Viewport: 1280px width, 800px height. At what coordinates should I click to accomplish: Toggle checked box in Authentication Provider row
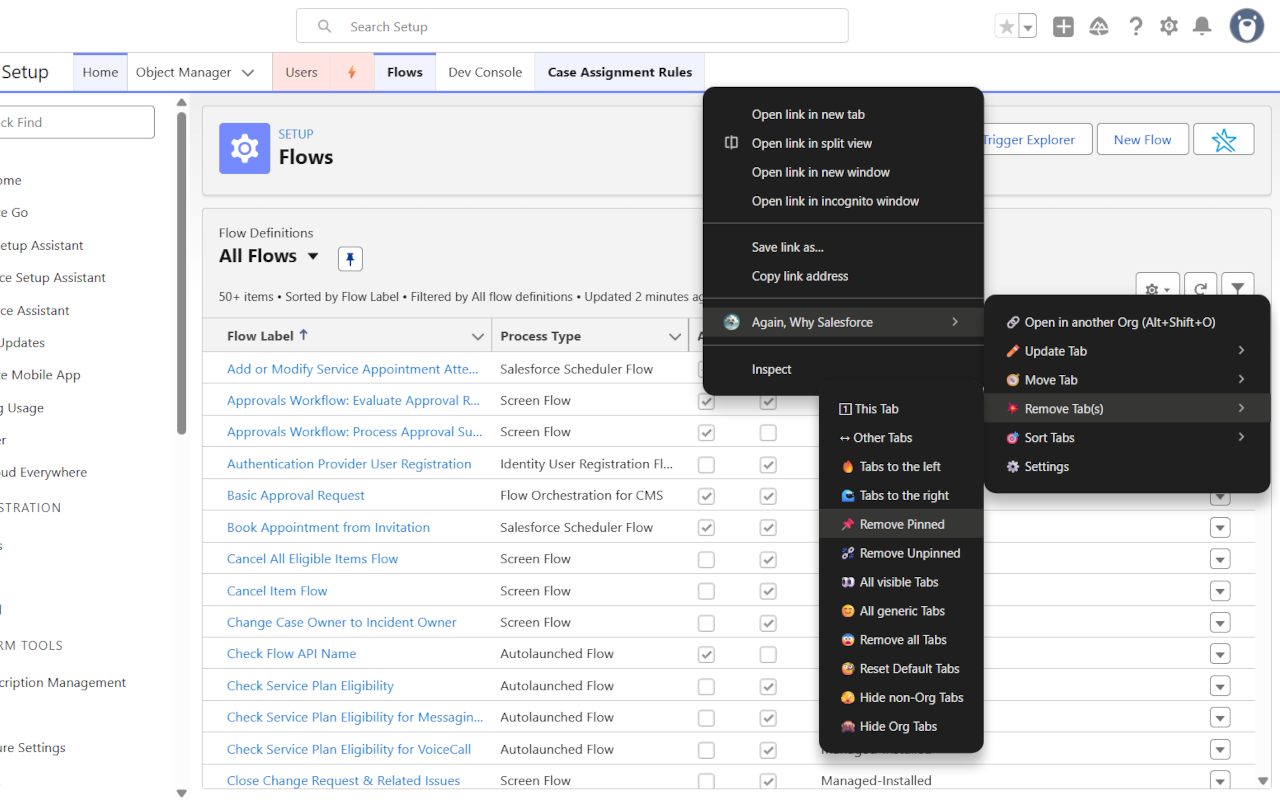[768, 465]
